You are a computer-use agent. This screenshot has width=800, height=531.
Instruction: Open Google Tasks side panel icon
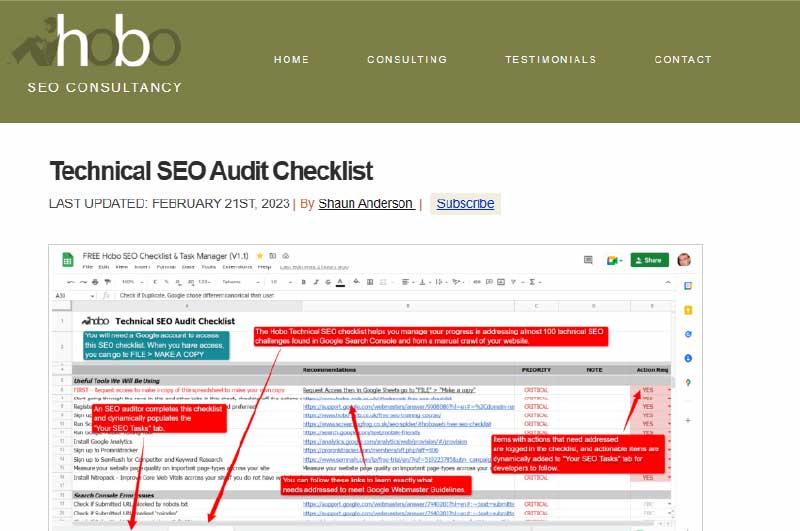688,334
